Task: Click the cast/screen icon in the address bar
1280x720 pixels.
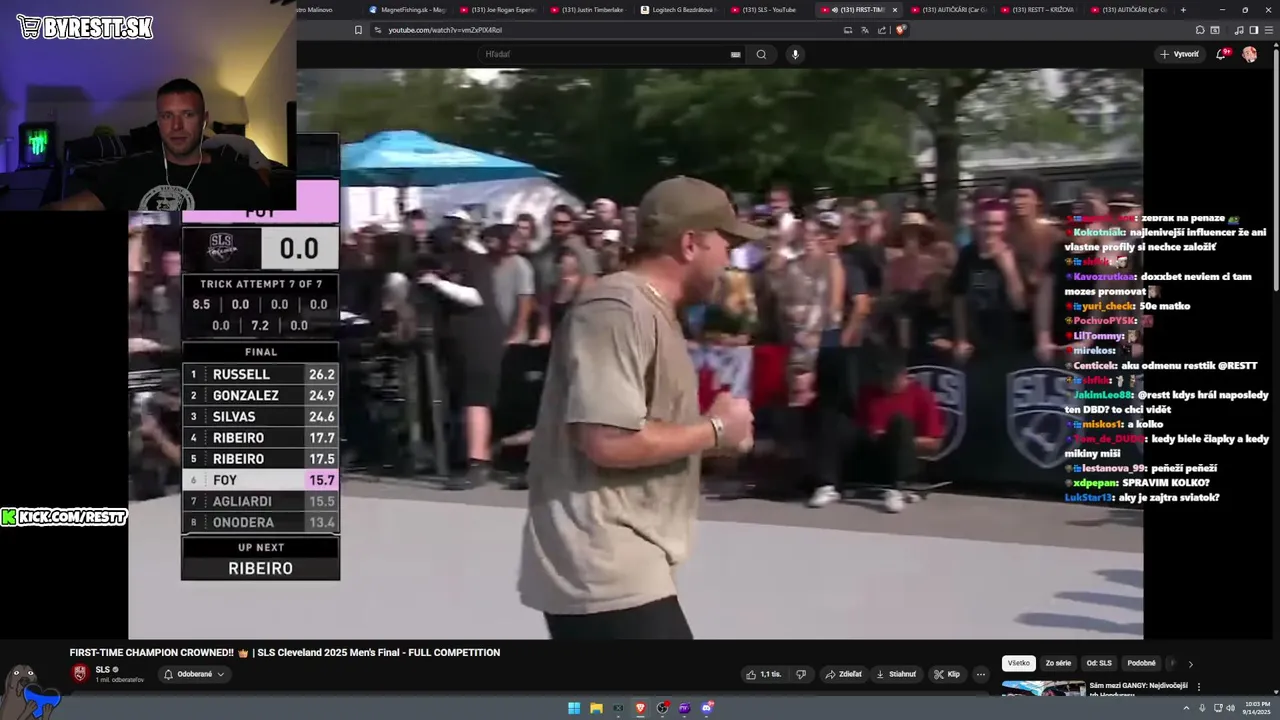Action: pyautogui.click(x=848, y=30)
